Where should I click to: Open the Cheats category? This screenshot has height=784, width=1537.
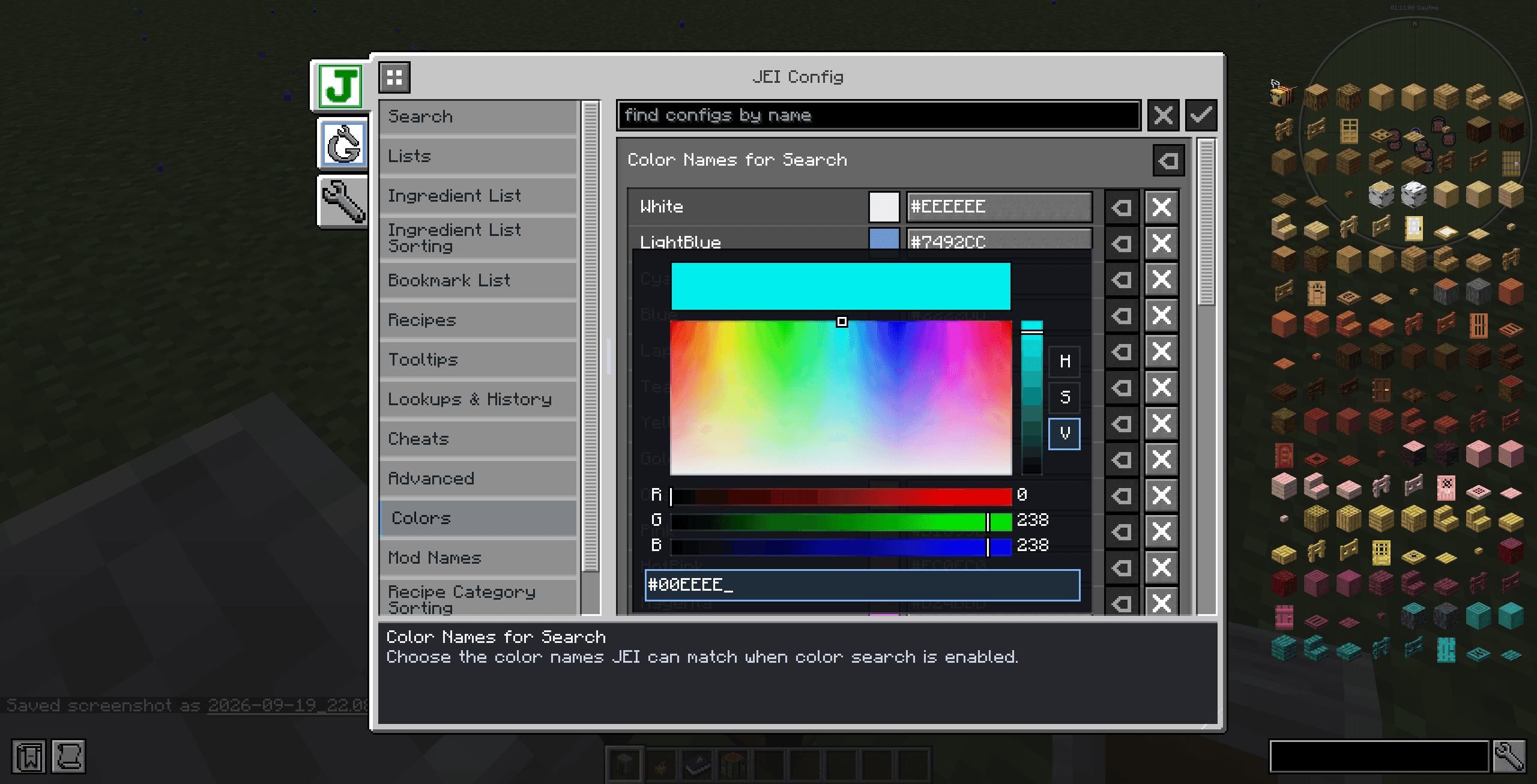(x=479, y=439)
